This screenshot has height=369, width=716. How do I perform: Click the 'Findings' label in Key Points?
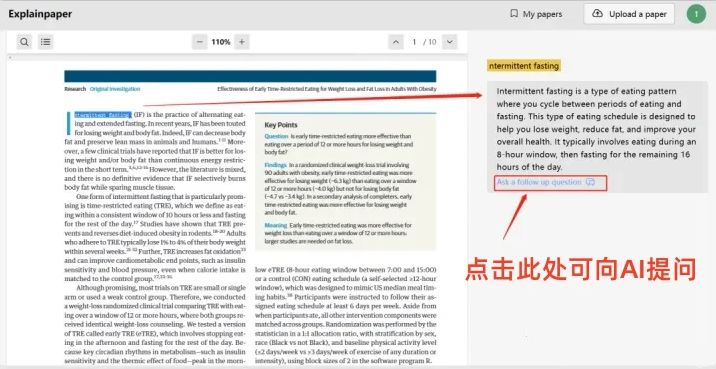tap(275, 165)
